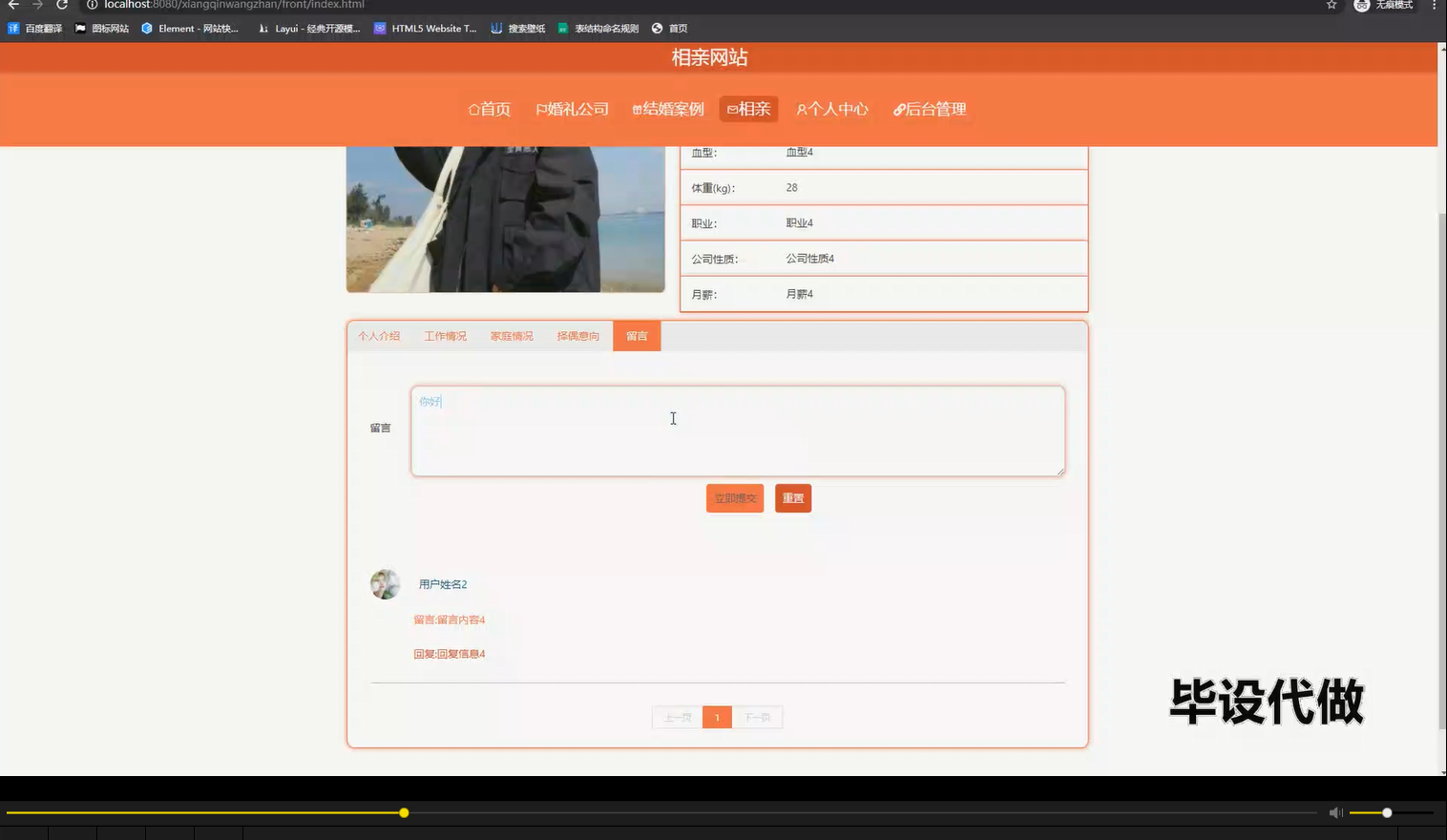1447x840 pixels.
Task: Select the highlighted 相亲 navigation item
Action: [x=748, y=109]
